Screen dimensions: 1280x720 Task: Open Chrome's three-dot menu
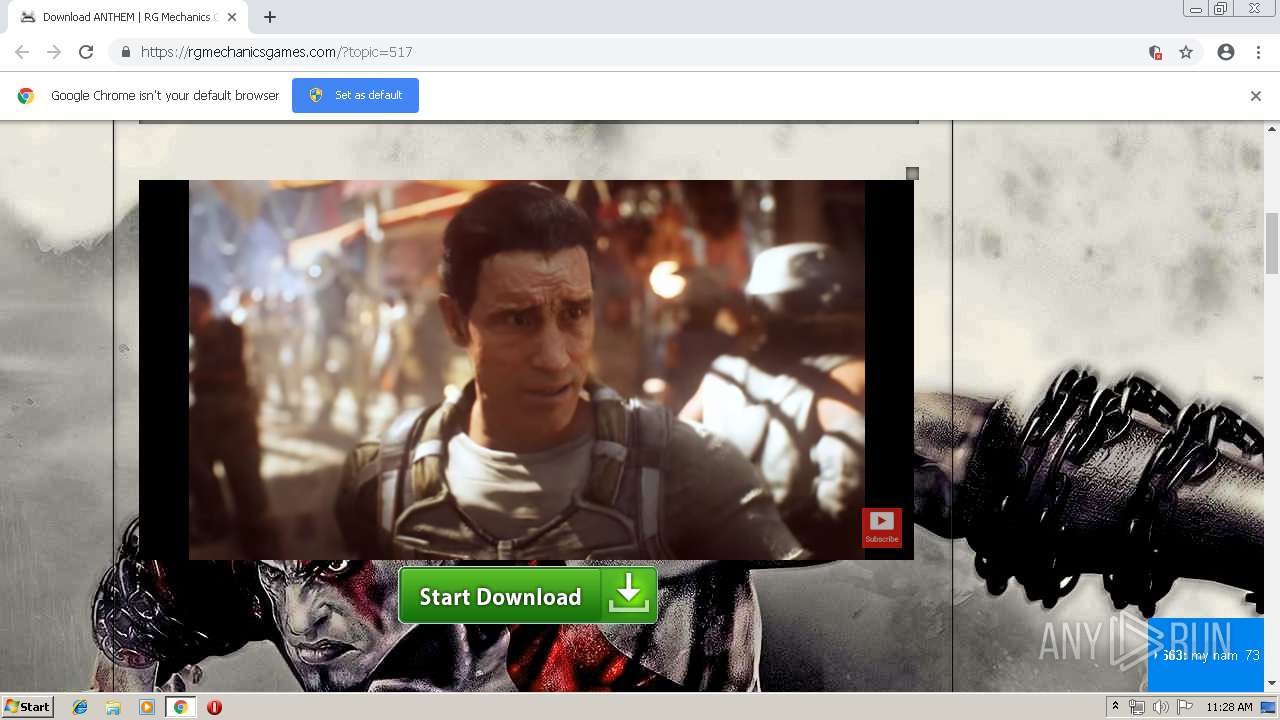tap(1258, 52)
